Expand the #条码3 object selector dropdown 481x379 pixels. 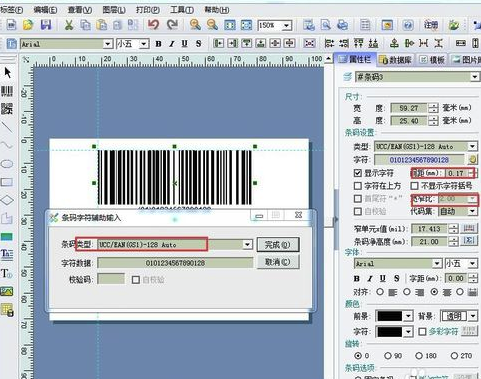point(474,77)
